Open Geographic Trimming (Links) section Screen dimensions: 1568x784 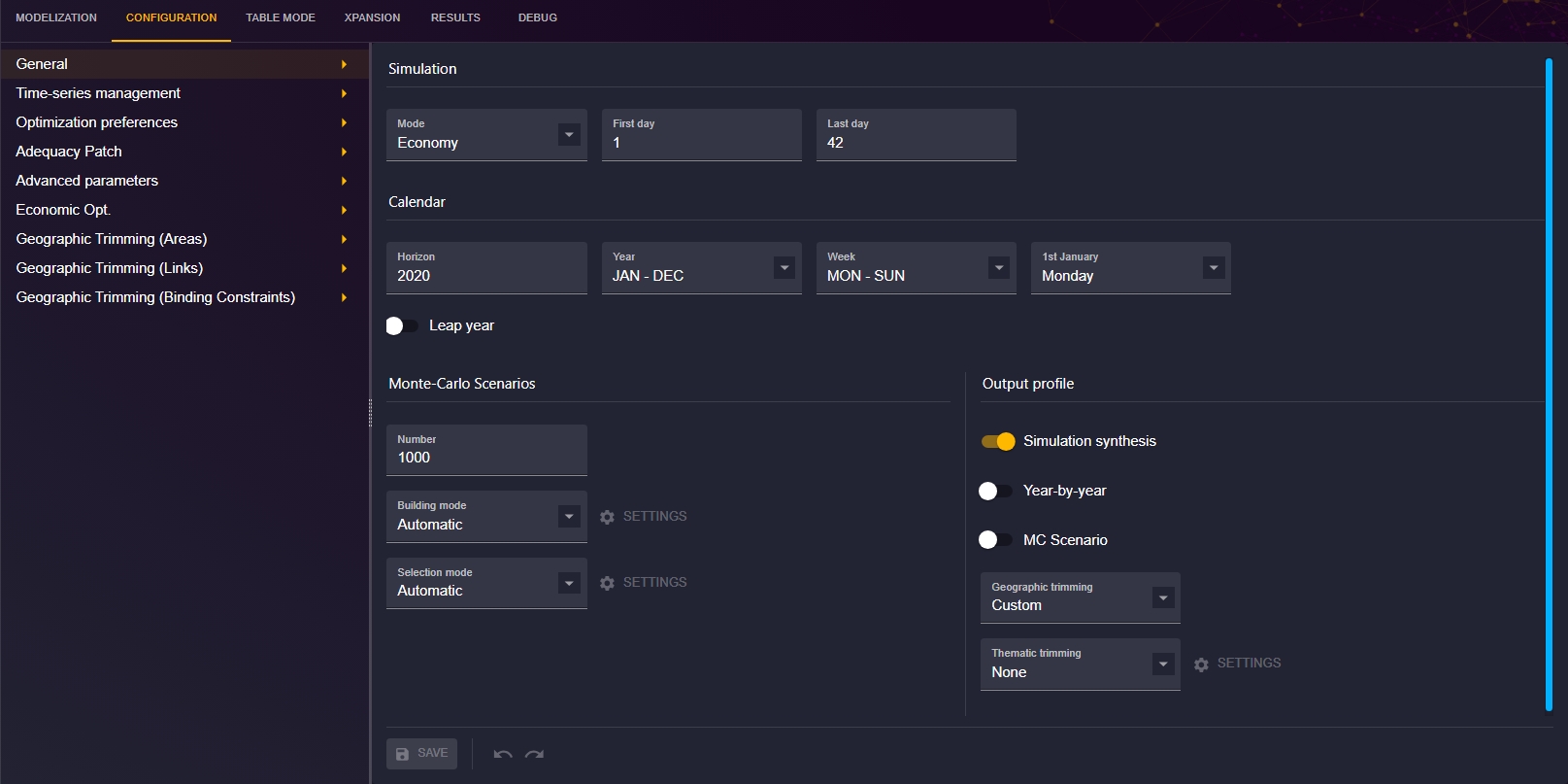pyautogui.click(x=184, y=268)
